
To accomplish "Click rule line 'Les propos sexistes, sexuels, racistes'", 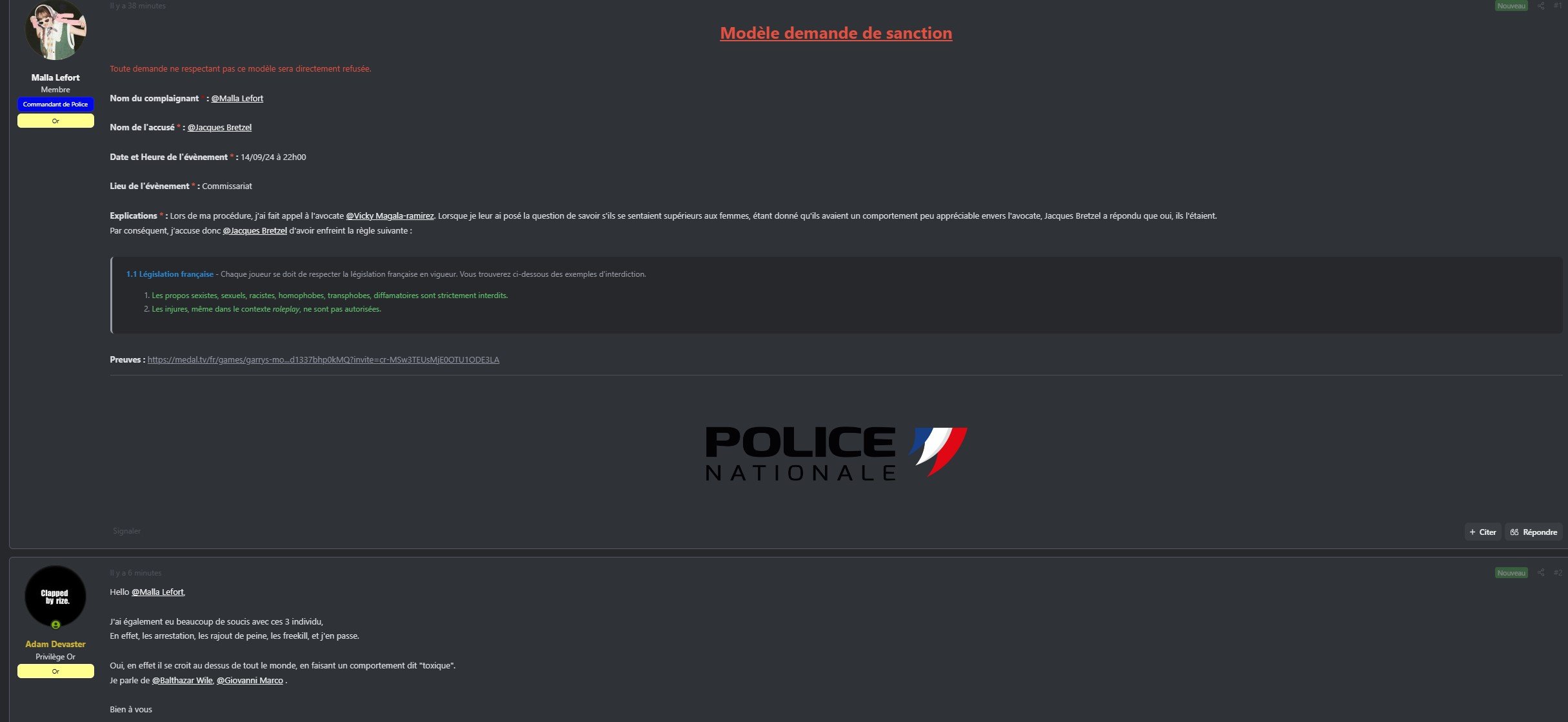I will [330, 296].
